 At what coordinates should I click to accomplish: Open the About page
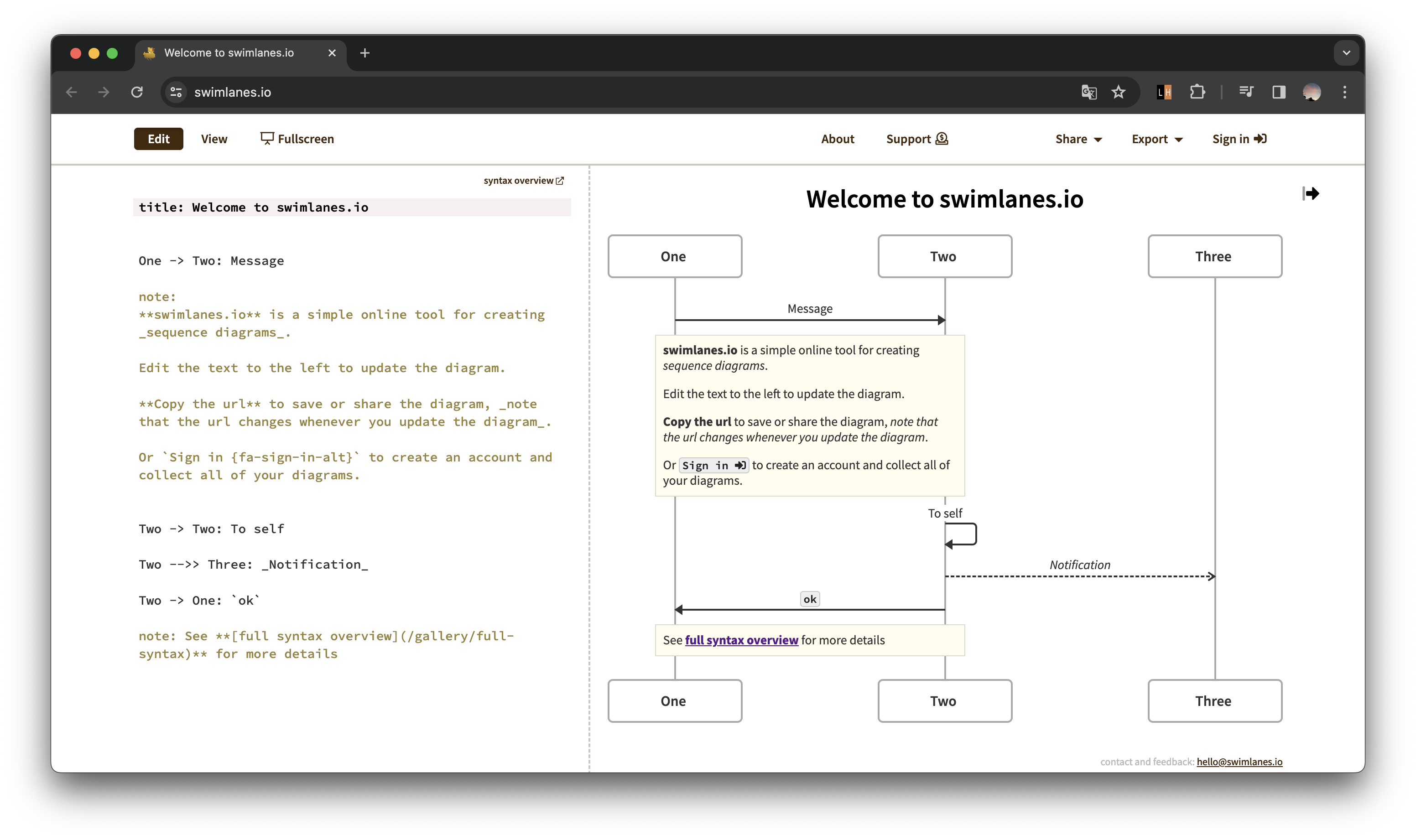[838, 139]
